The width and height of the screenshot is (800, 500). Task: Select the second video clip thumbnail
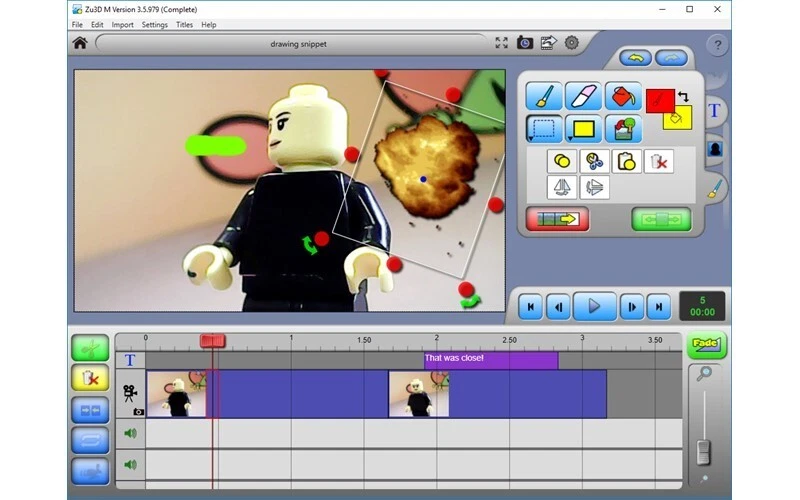pyautogui.click(x=419, y=394)
